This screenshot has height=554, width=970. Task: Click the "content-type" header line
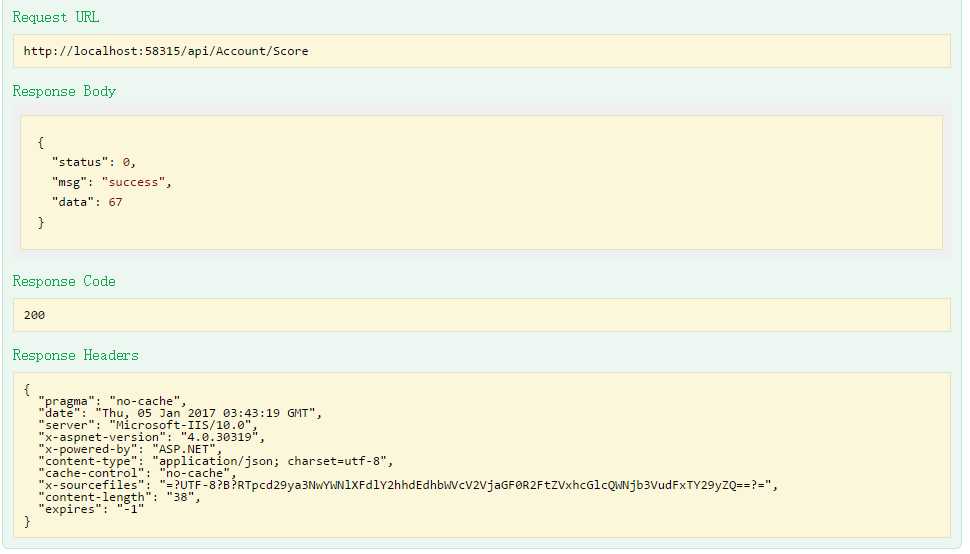pos(215,461)
